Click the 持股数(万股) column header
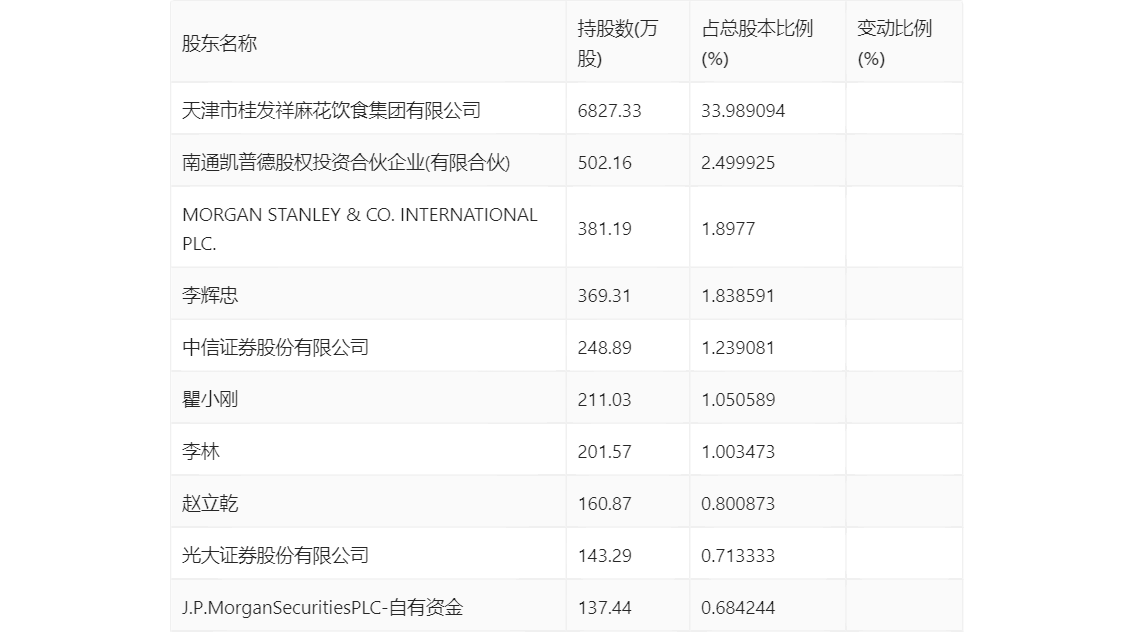Image resolution: width=1134 pixels, height=632 pixels. coord(618,43)
